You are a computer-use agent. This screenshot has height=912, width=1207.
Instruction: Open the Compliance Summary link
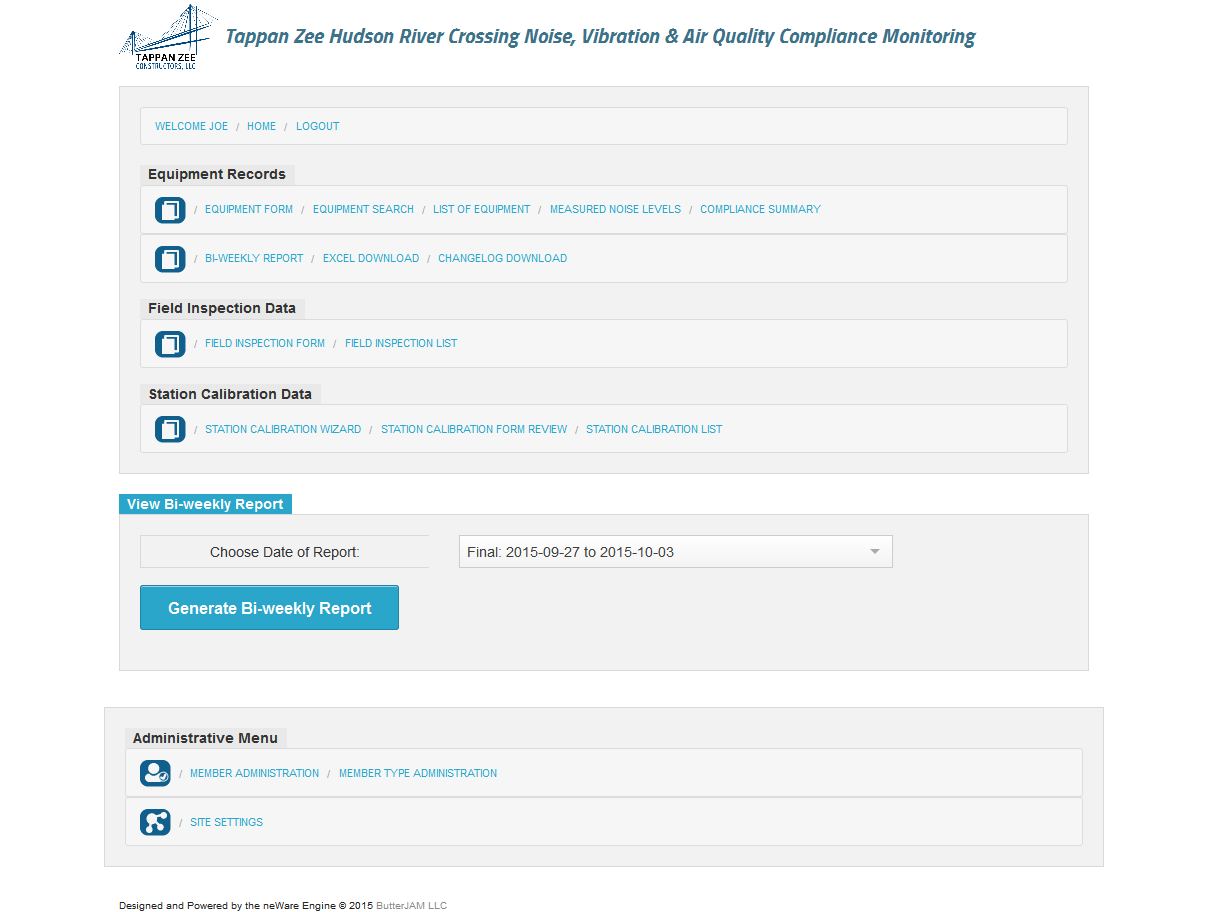click(760, 210)
